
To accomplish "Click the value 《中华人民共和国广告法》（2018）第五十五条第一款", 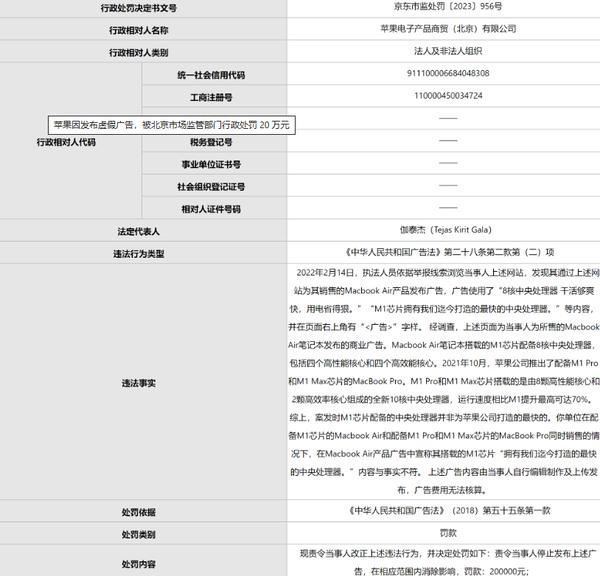I will [448, 510].
